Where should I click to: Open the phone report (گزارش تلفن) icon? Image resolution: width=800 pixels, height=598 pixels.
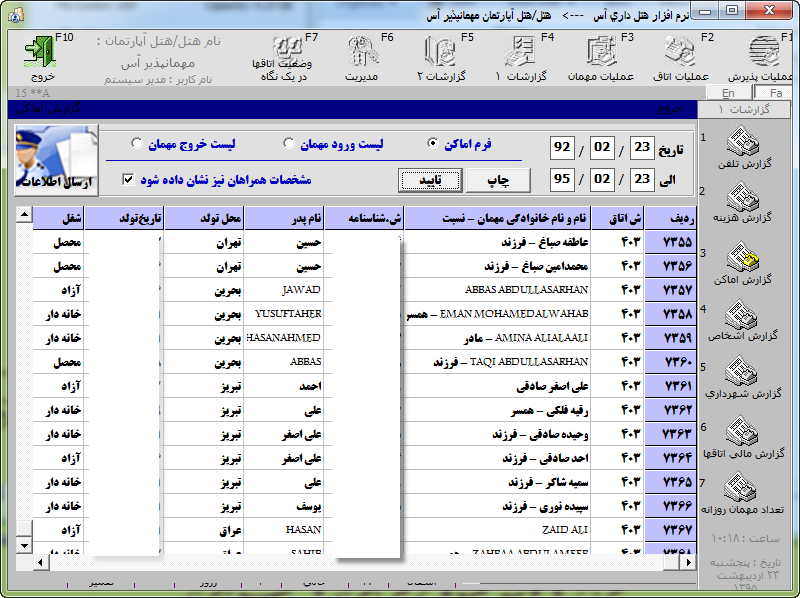pyautogui.click(x=746, y=145)
